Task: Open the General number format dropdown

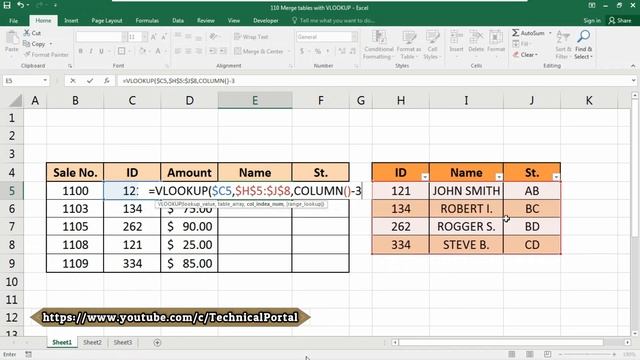Action: [354, 37]
